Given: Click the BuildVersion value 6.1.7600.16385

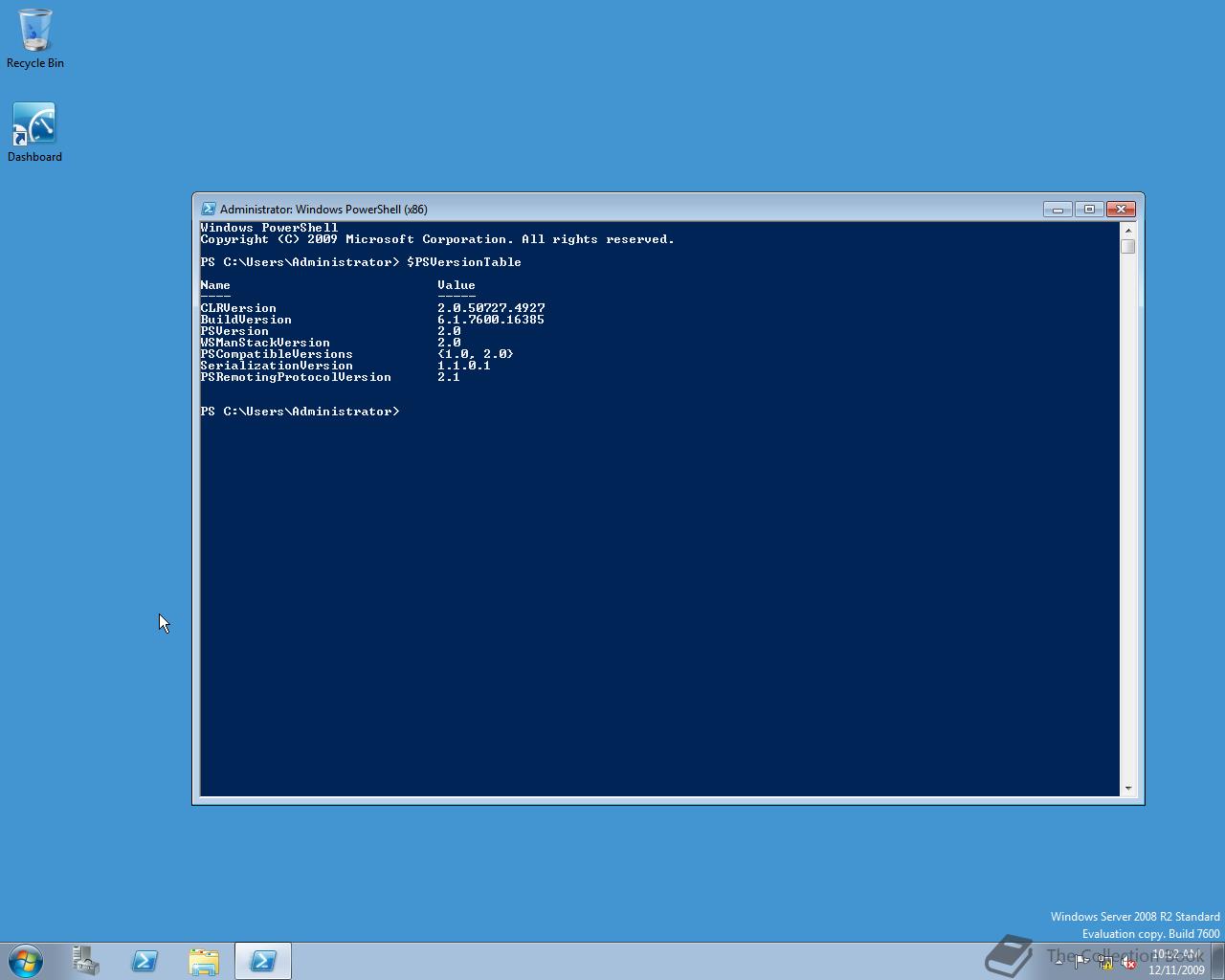Looking at the screenshot, I should 491,320.
